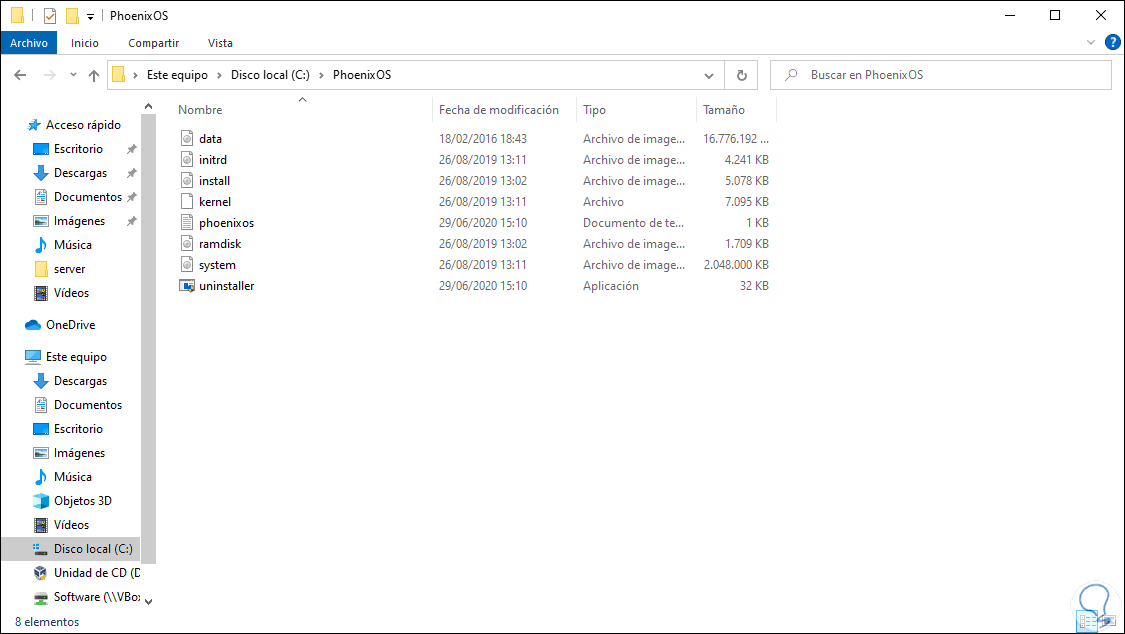Switch to large icons view in status bar
Image resolution: width=1125 pixels, height=634 pixels.
[x=1108, y=622]
